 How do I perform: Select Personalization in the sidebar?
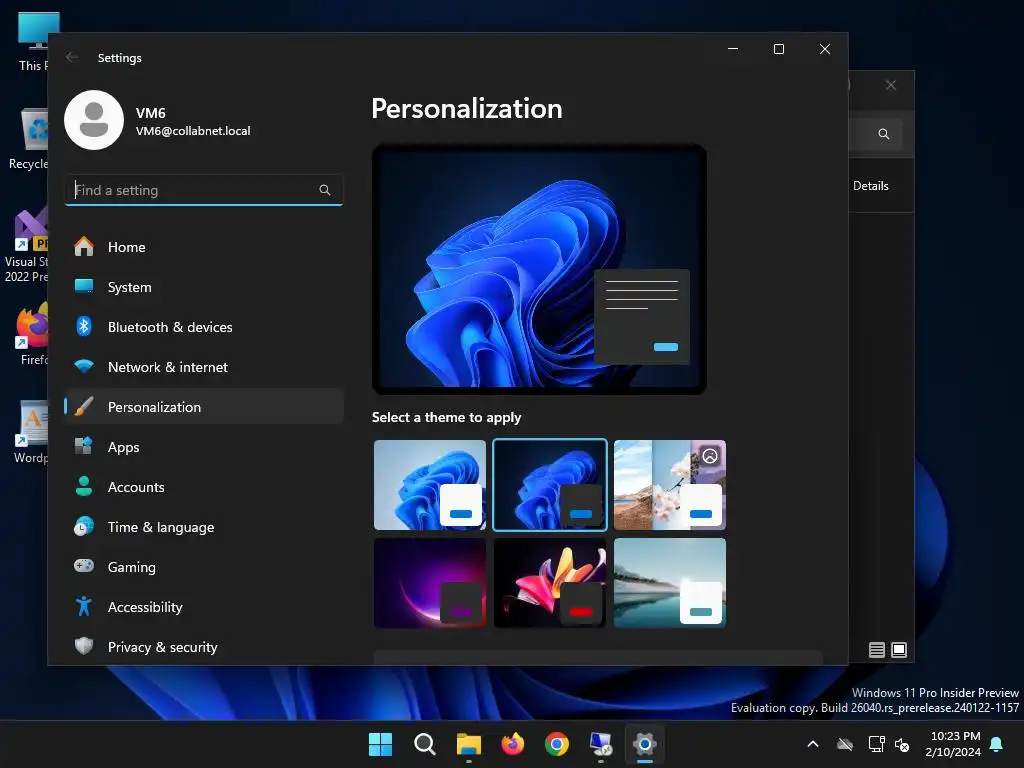204,407
